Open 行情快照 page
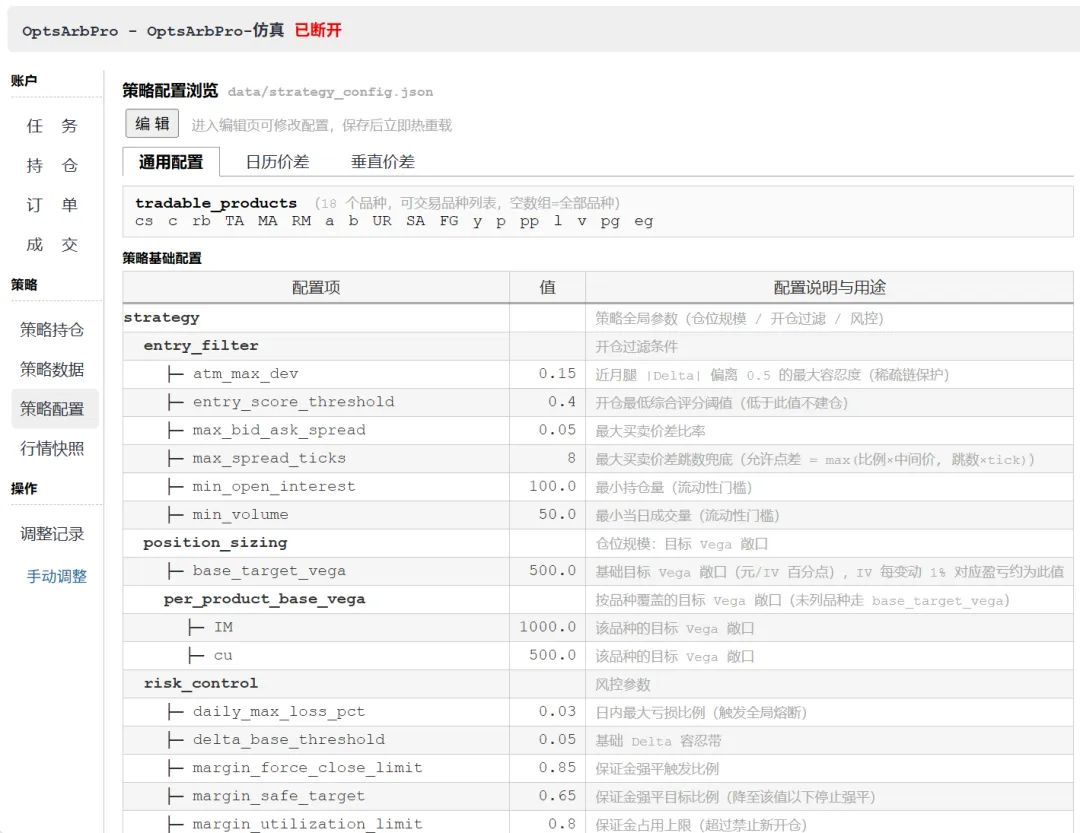 pos(52,449)
